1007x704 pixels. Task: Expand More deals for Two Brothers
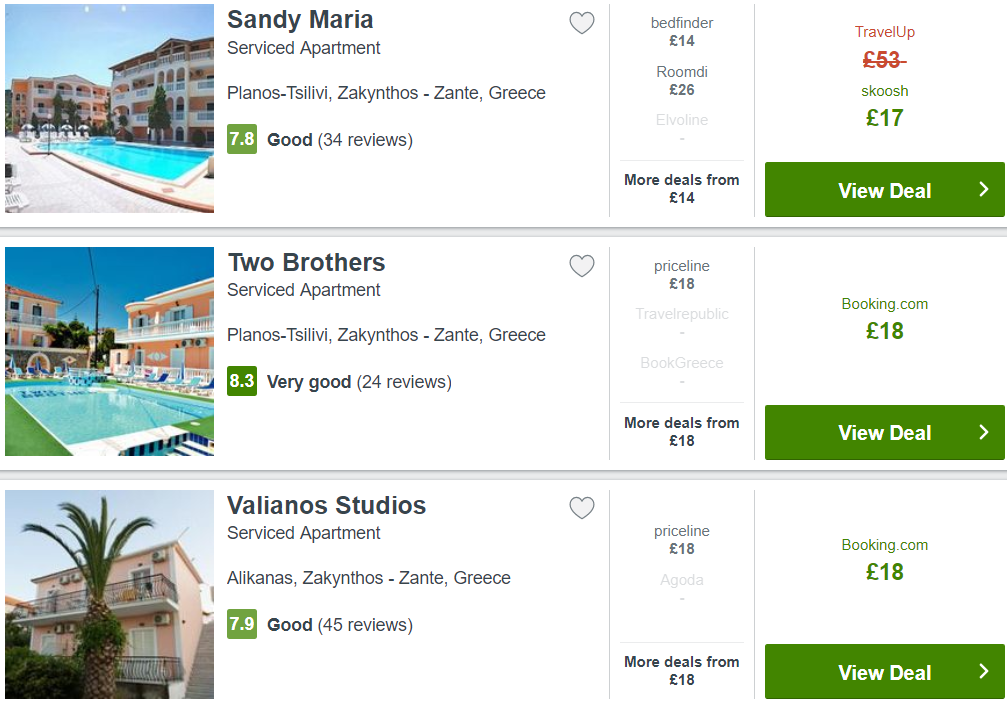click(681, 432)
